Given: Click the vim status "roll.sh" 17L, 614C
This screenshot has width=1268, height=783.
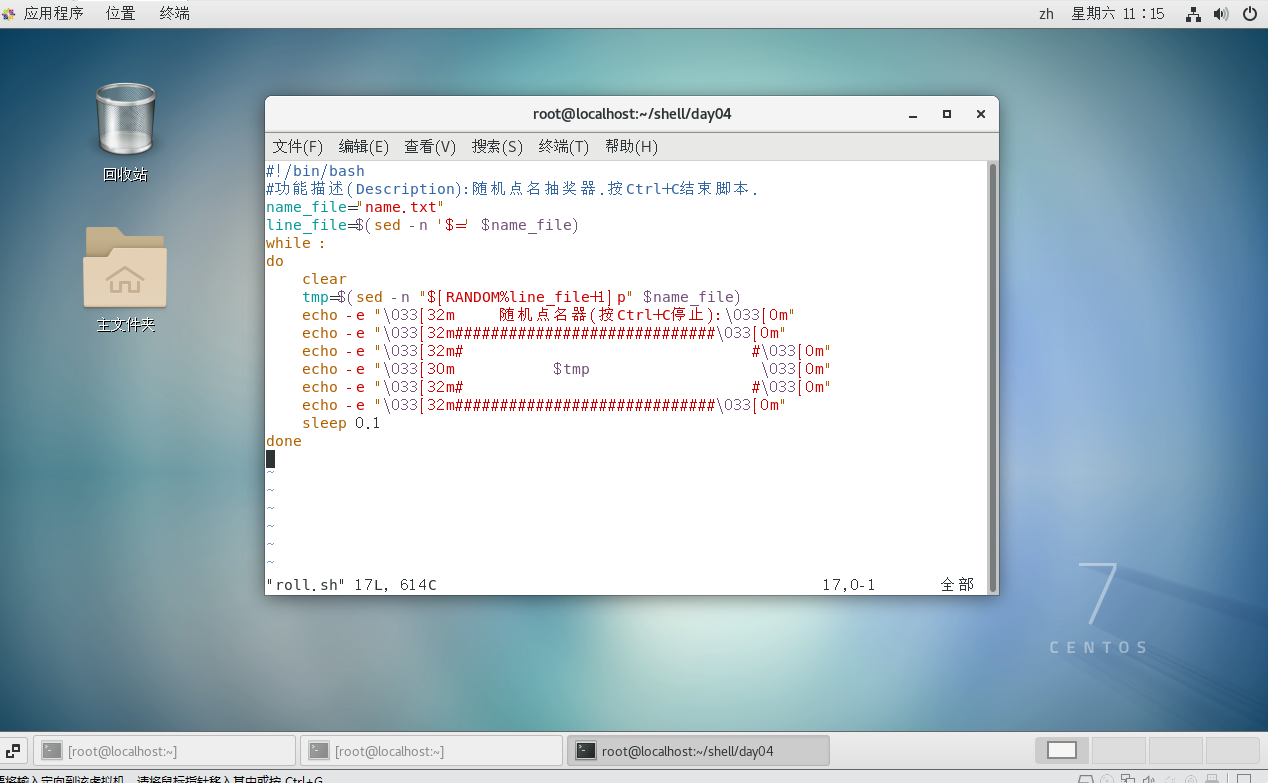Looking at the screenshot, I should [351, 584].
